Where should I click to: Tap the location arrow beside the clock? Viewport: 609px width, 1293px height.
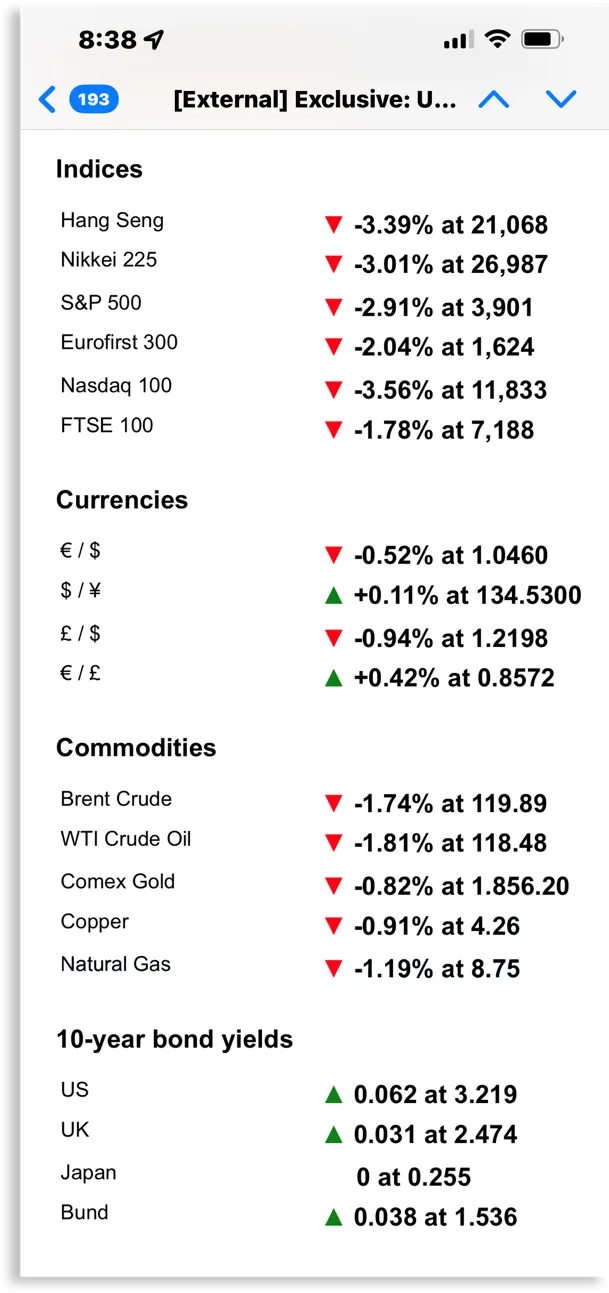pos(154,40)
